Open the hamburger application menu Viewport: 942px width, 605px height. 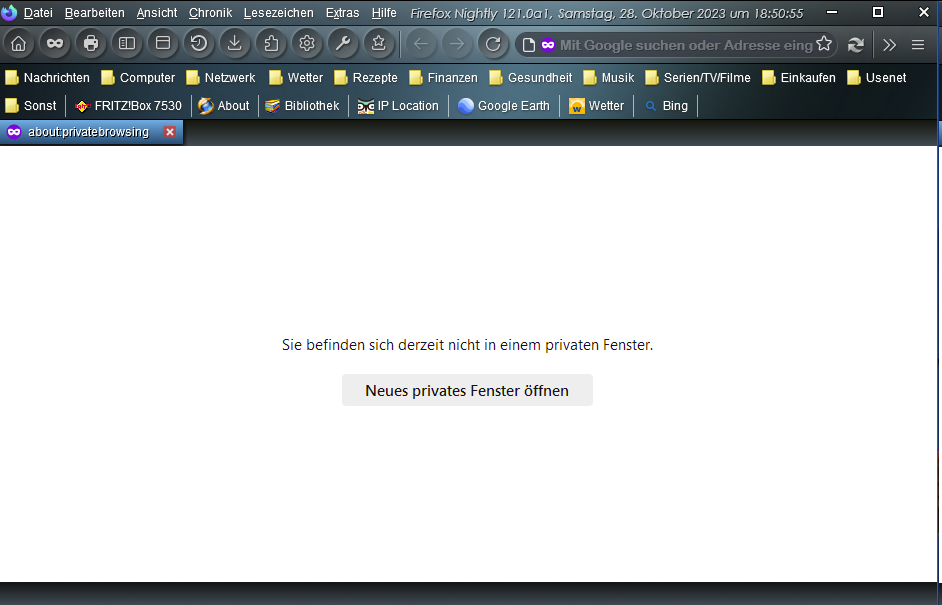click(918, 44)
